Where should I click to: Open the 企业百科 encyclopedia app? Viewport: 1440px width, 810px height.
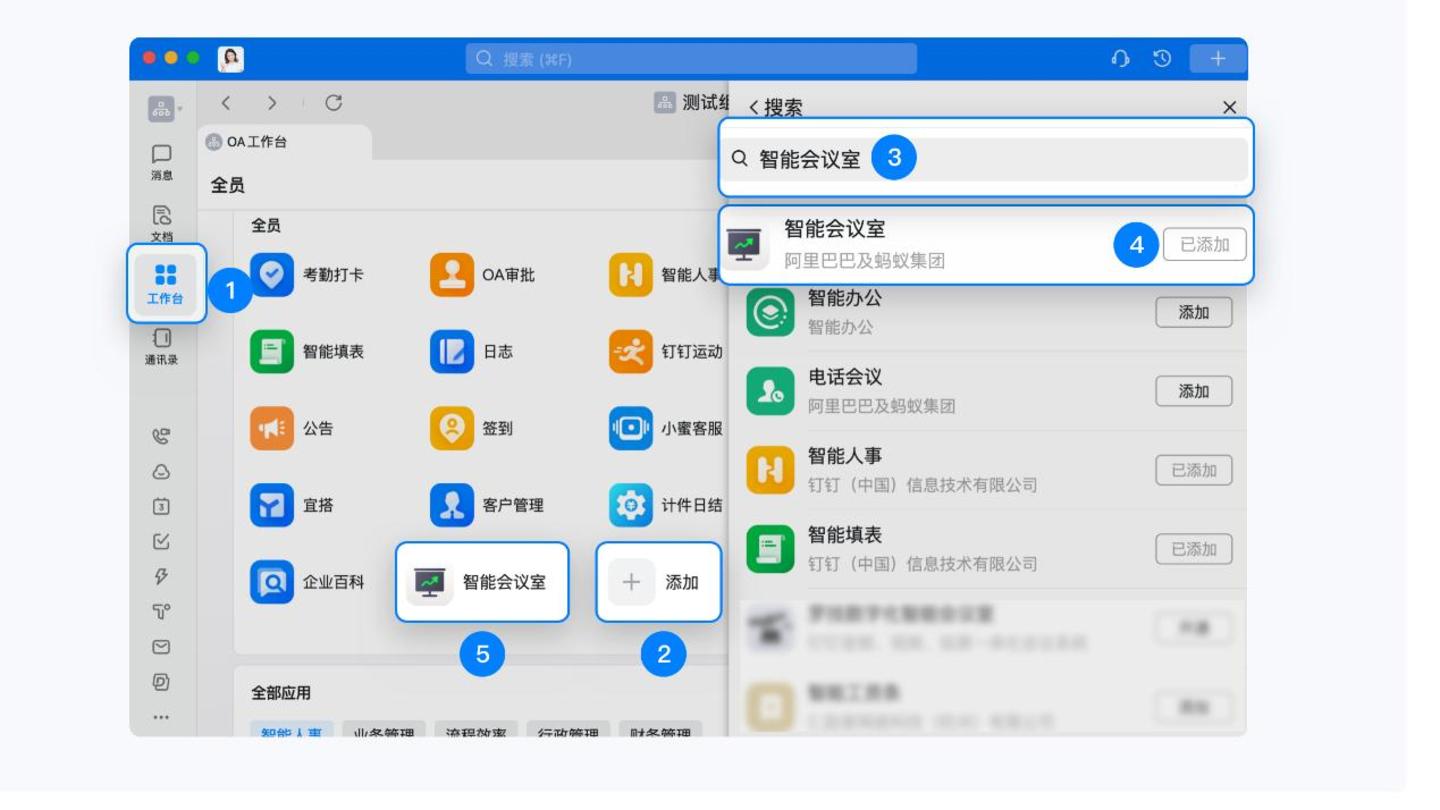coord(307,582)
